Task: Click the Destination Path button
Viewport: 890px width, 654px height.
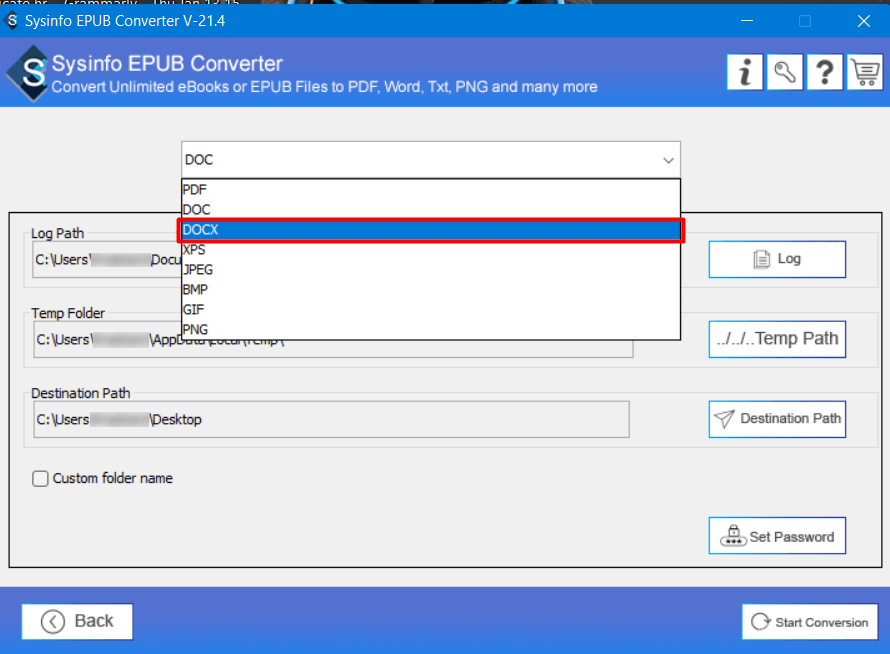Action: 777,419
